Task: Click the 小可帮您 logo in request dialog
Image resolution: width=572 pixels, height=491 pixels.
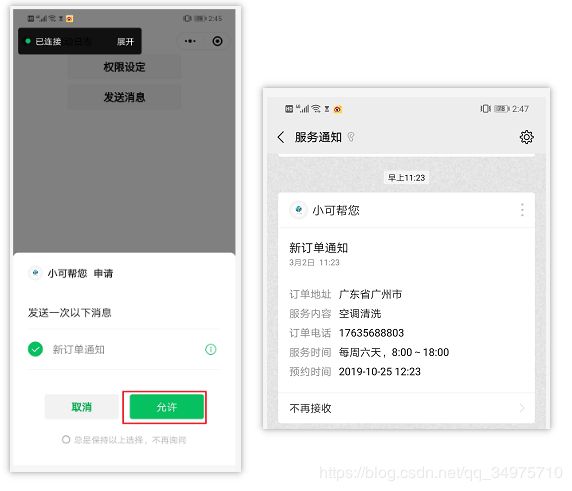Action: (35, 272)
